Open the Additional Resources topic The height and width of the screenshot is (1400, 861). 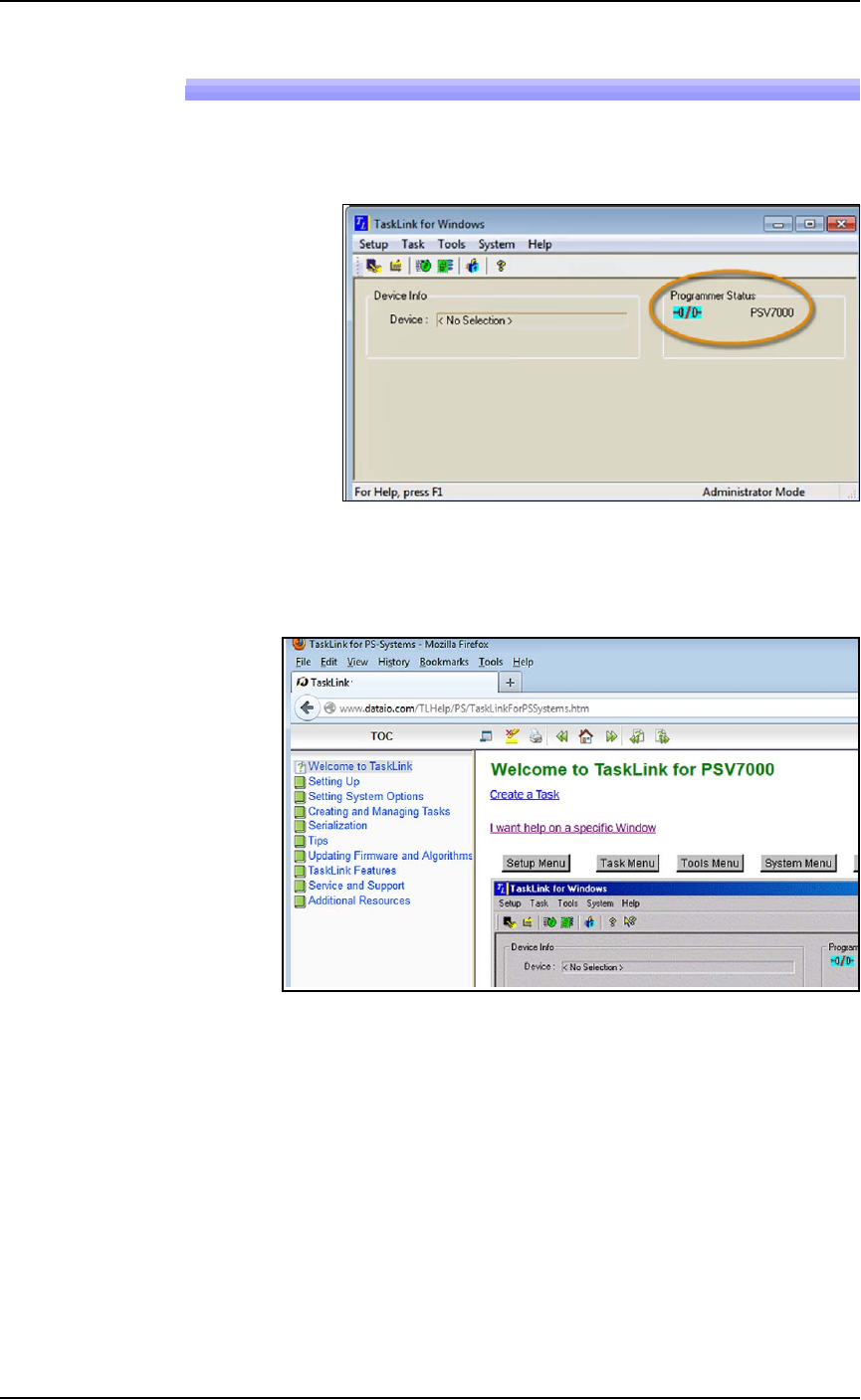tap(358, 900)
